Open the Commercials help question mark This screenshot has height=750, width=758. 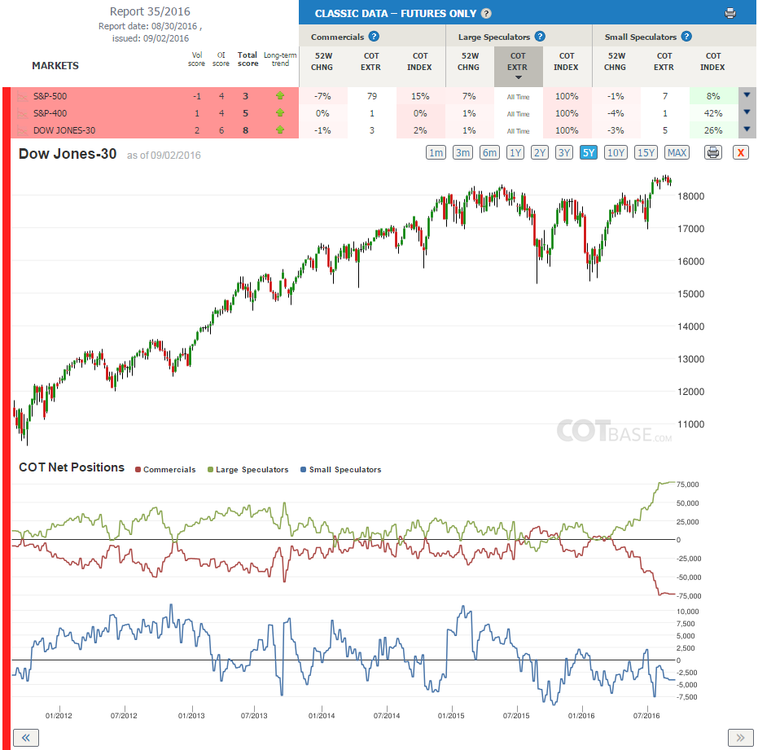tap(374, 36)
